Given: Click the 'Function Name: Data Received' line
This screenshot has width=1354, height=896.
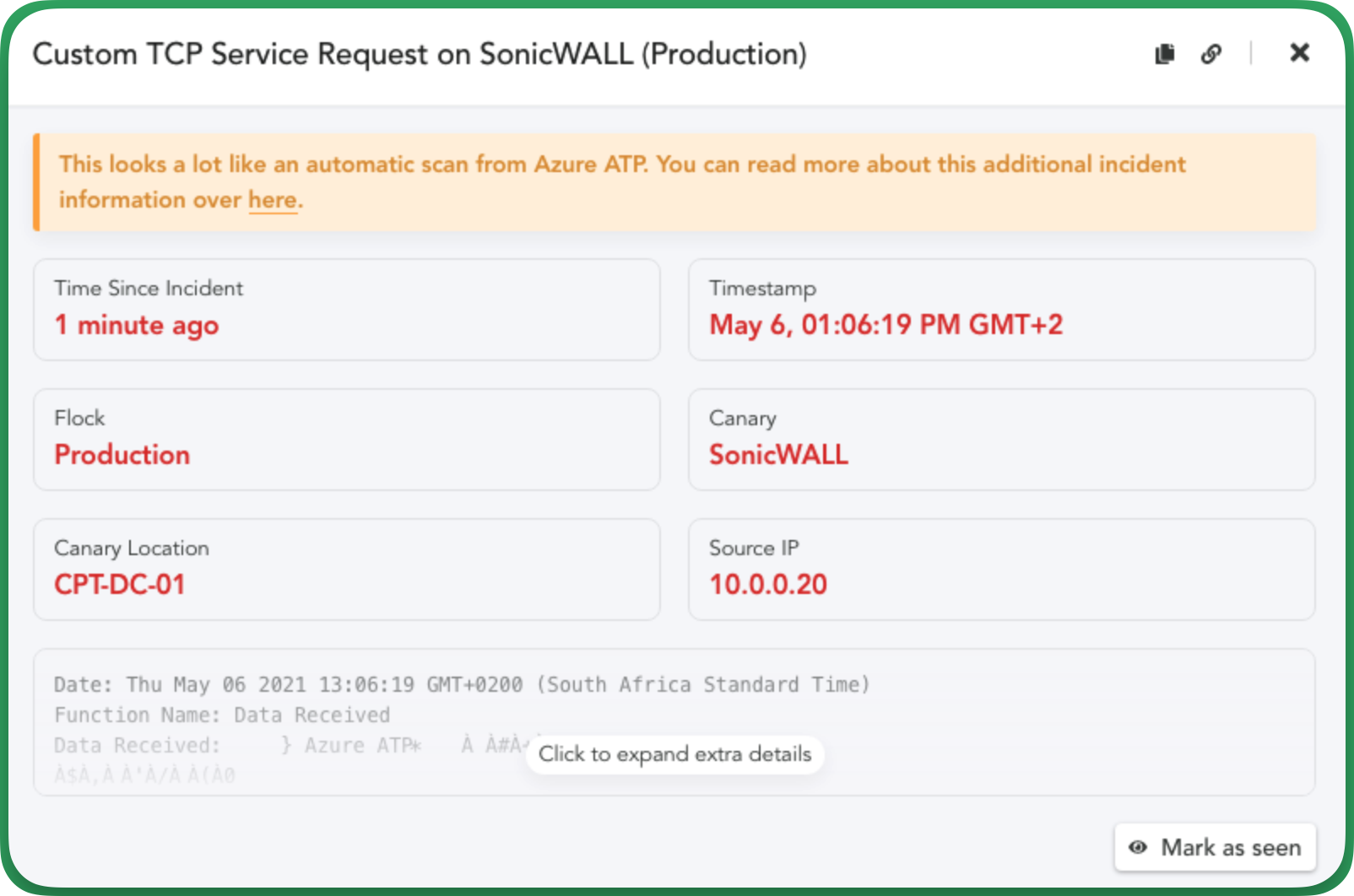Looking at the screenshot, I should tap(222, 715).
